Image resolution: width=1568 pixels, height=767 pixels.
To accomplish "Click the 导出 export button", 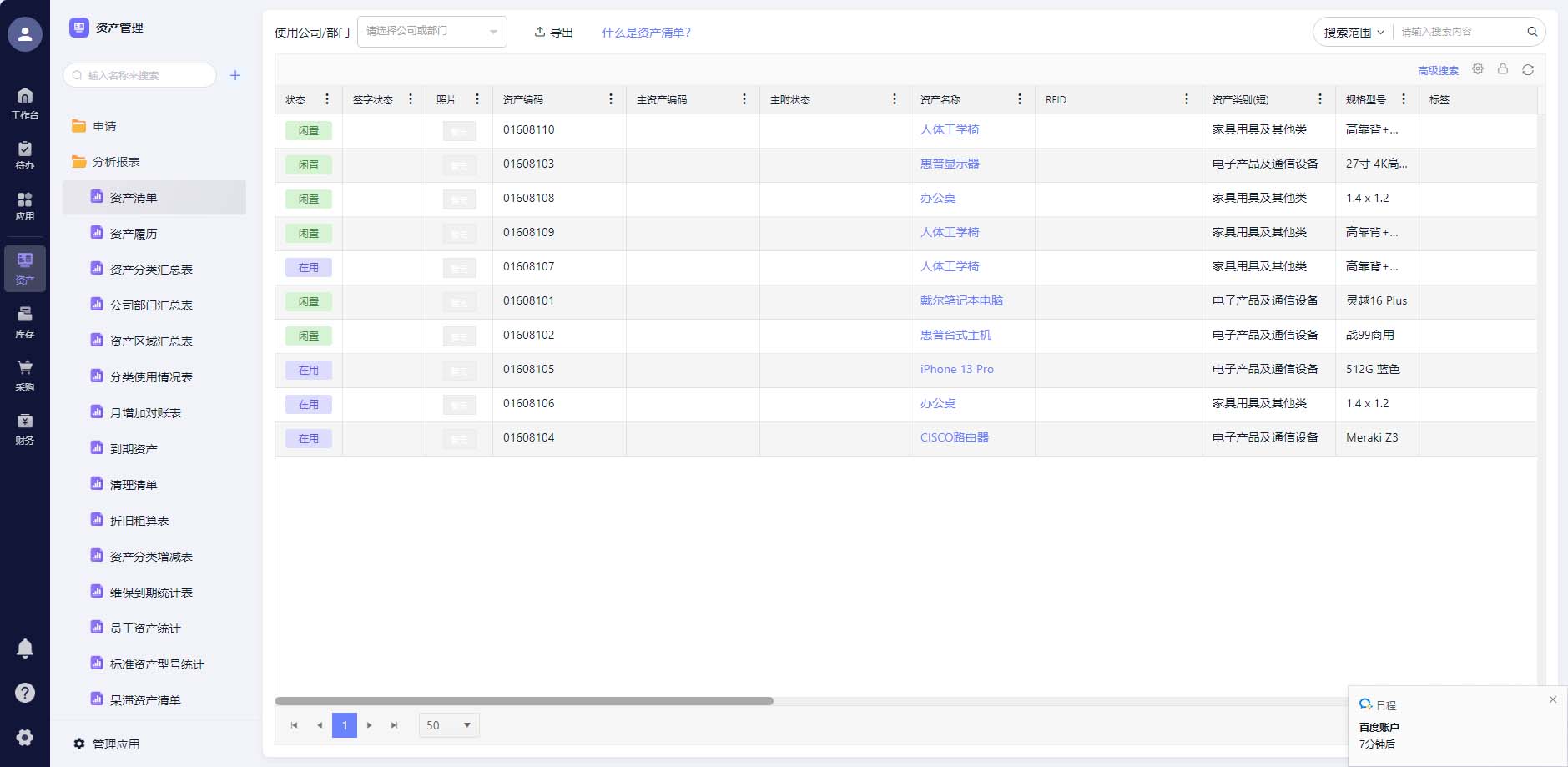I will pyautogui.click(x=553, y=33).
